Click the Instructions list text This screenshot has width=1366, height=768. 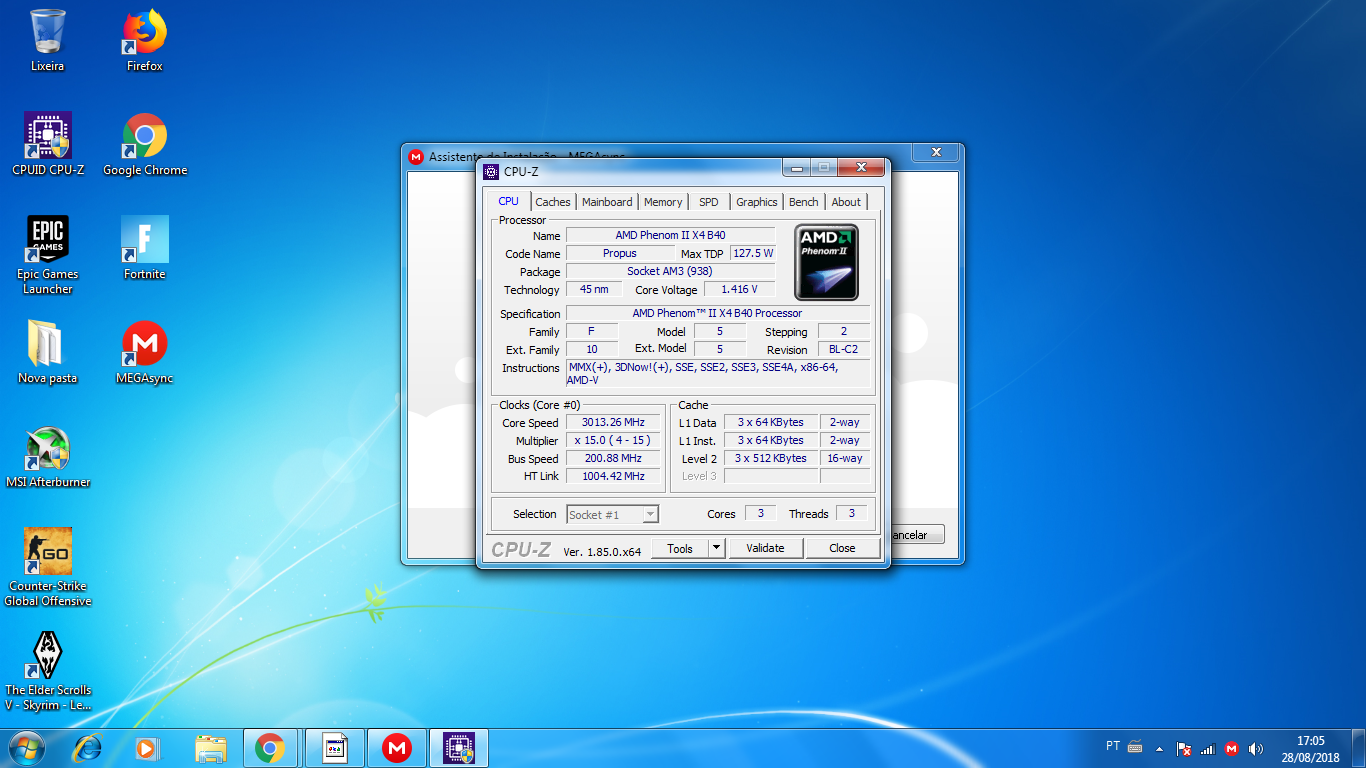(718, 374)
